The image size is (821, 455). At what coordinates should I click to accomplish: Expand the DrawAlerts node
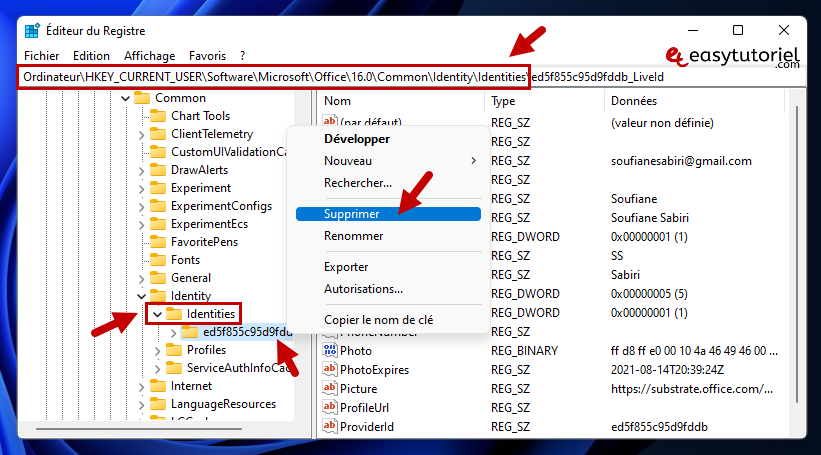point(141,171)
